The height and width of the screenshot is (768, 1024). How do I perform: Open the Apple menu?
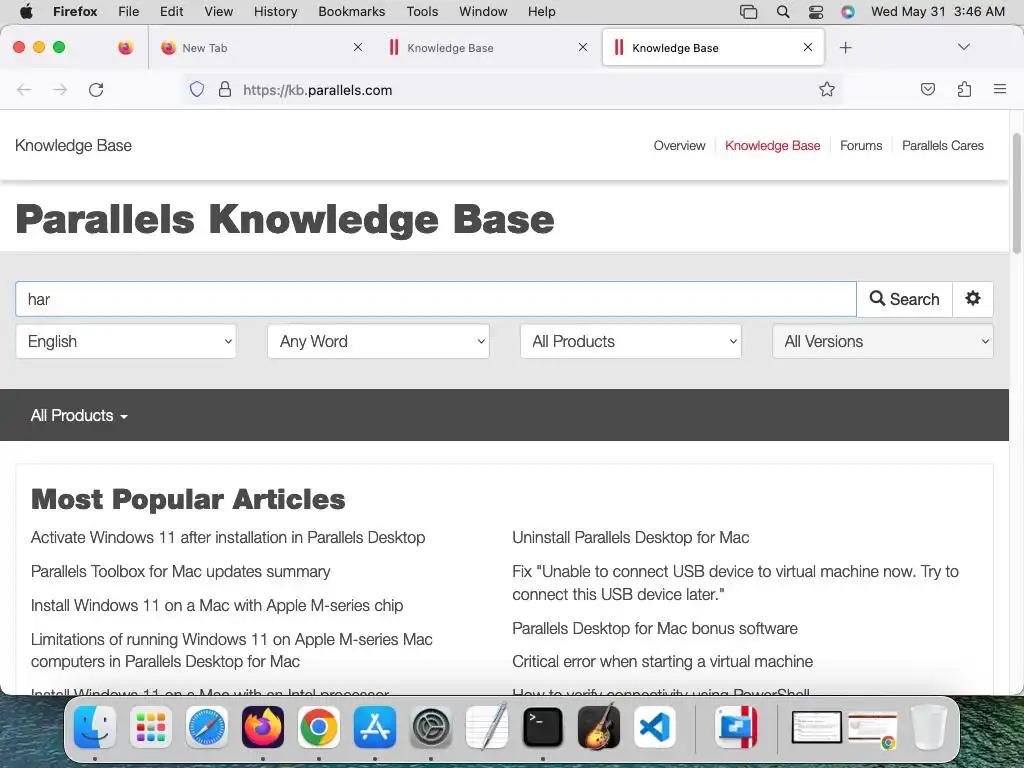[26, 11]
